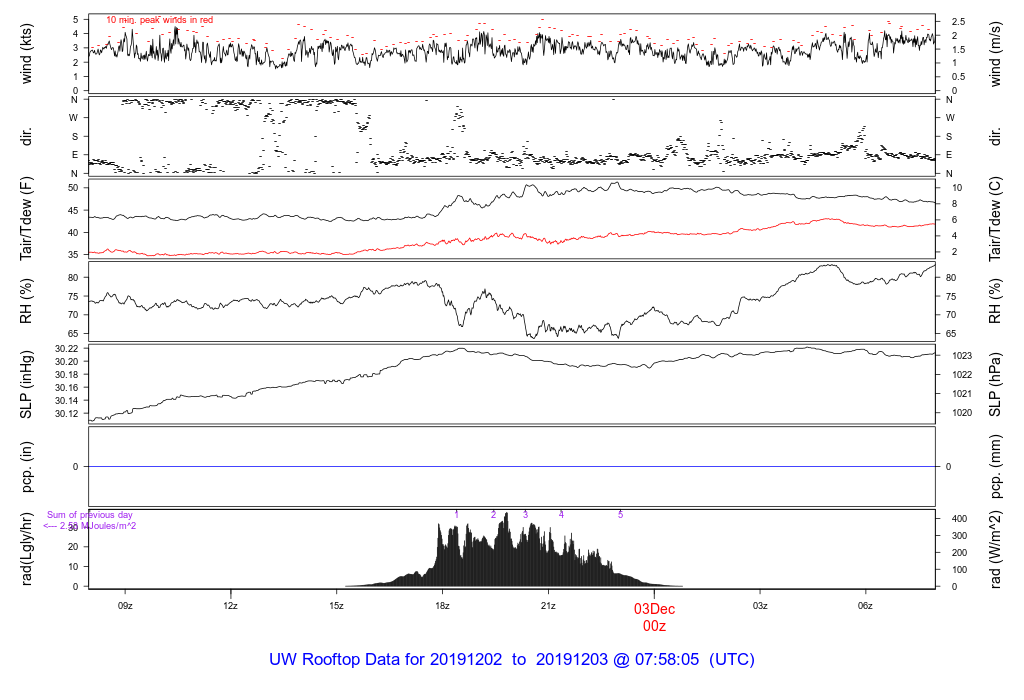Click the purple hour marker '4' in radiation panel
The width and height of the screenshot is (1024, 700).
point(561,515)
